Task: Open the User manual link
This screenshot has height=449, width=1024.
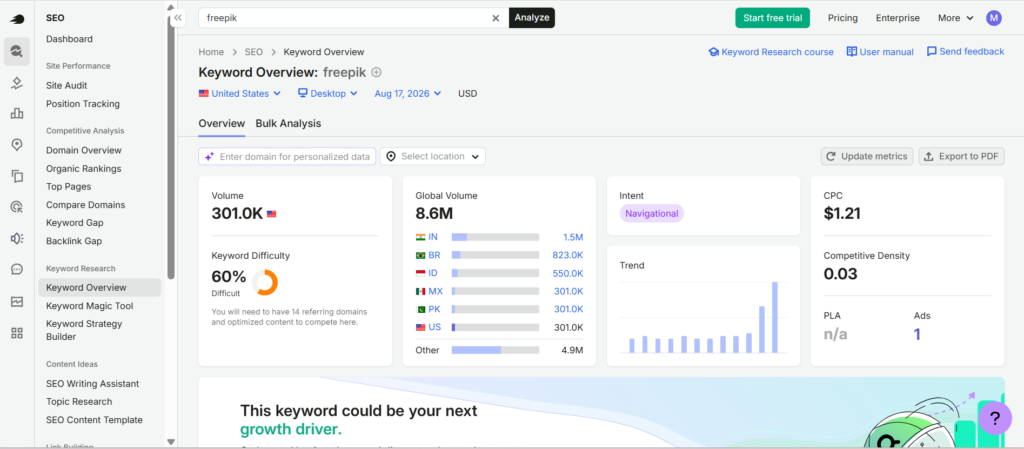Action: (x=880, y=52)
